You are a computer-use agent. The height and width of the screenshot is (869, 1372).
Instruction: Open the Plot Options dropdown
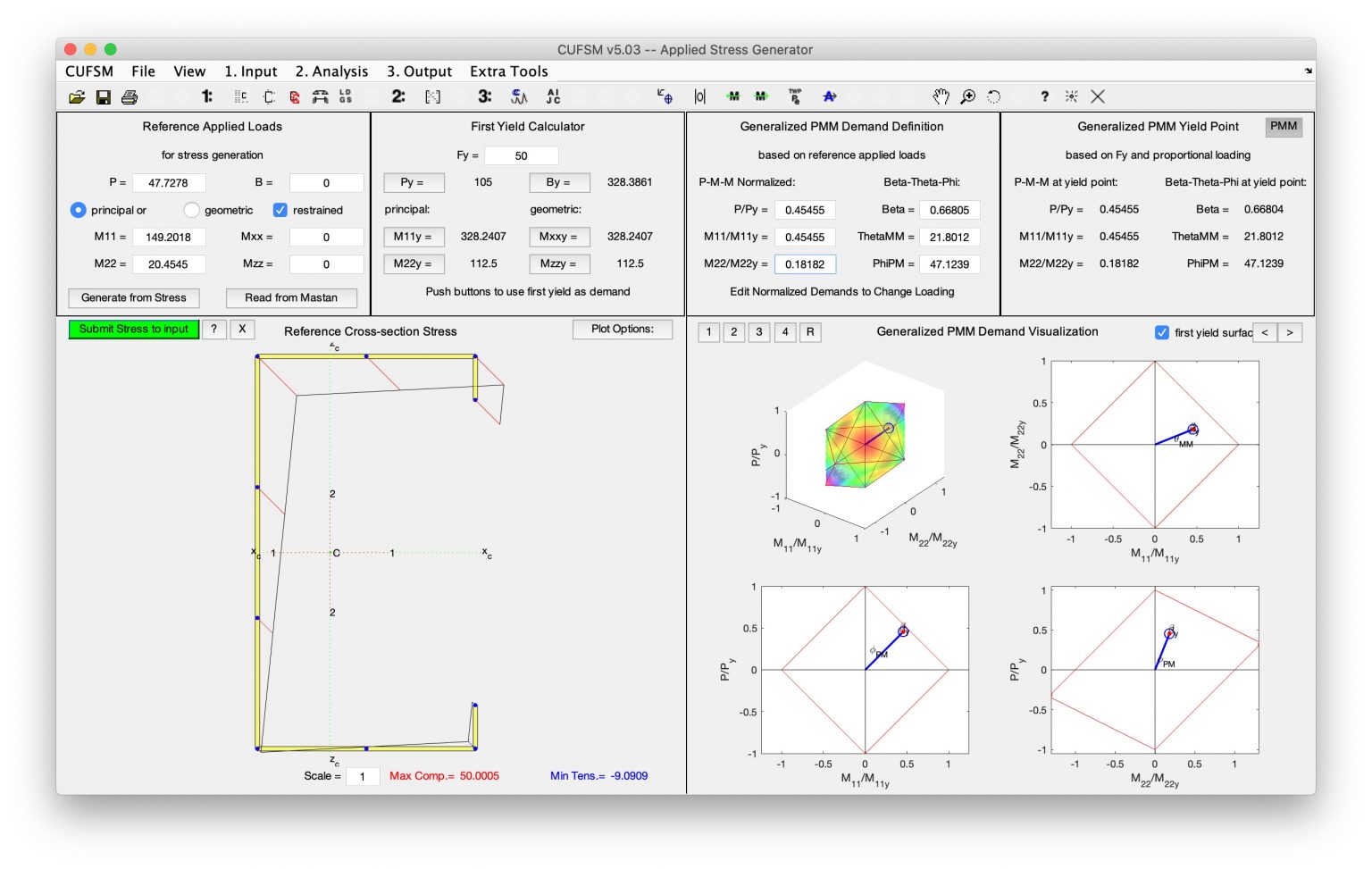point(623,330)
